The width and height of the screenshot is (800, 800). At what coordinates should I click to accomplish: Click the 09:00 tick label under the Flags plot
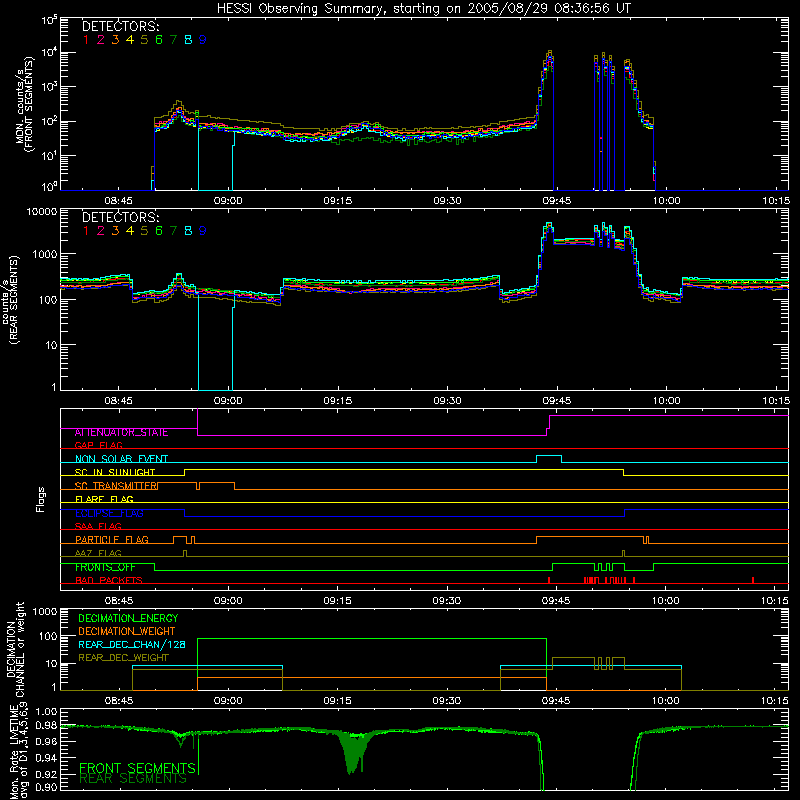coord(228,601)
